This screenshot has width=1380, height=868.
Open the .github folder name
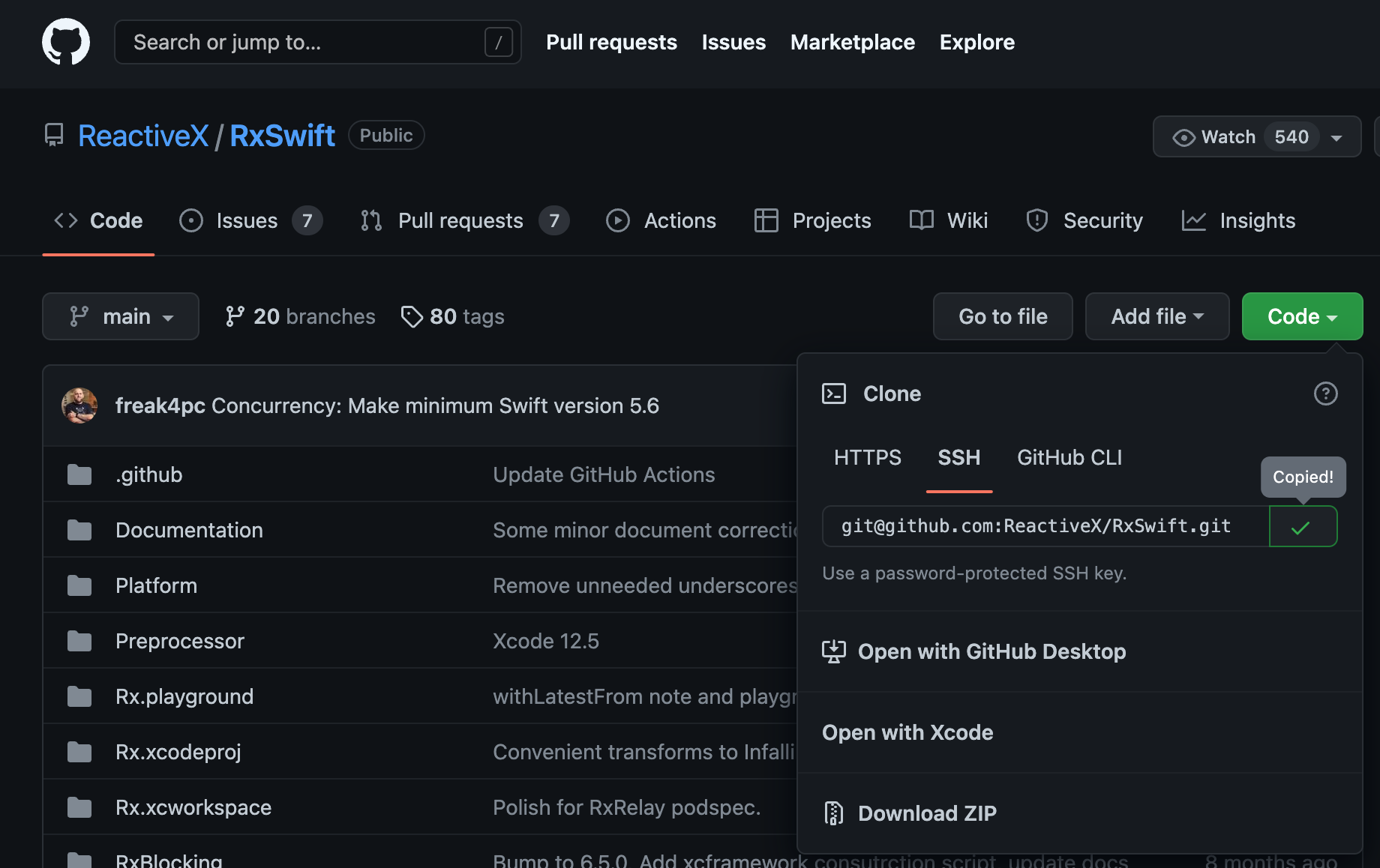[x=149, y=474]
